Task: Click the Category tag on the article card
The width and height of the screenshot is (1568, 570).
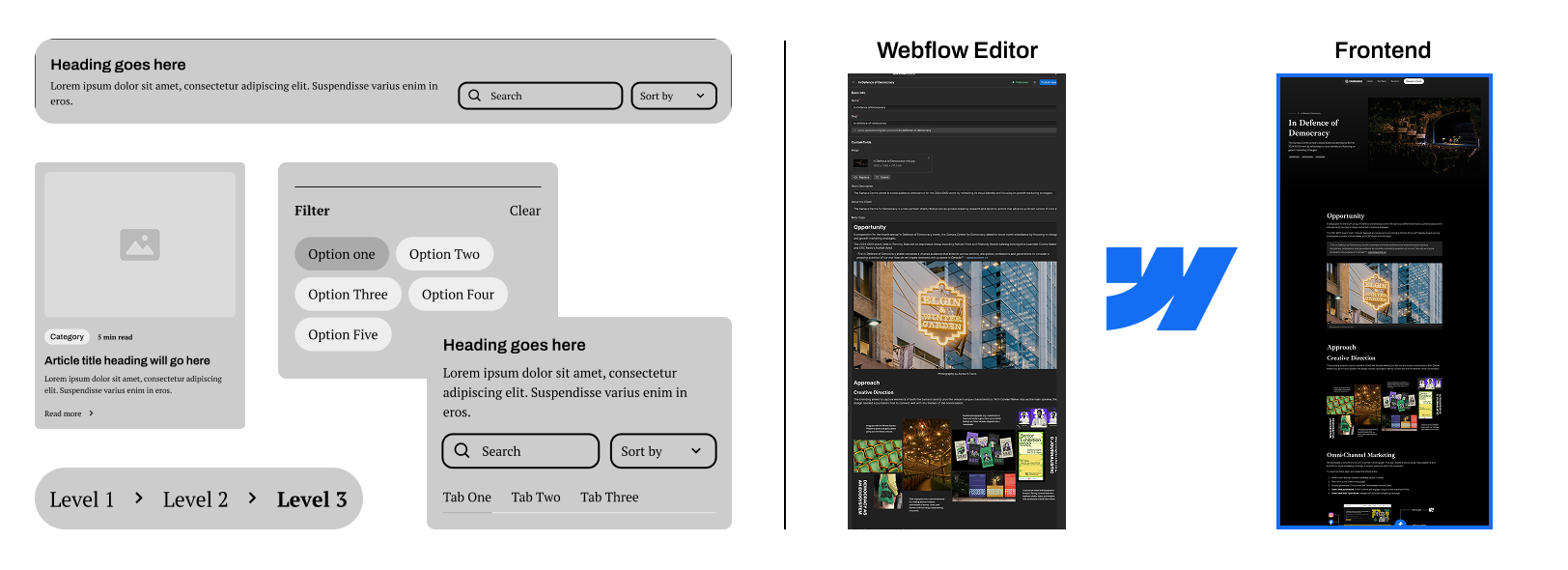Action: point(67,337)
